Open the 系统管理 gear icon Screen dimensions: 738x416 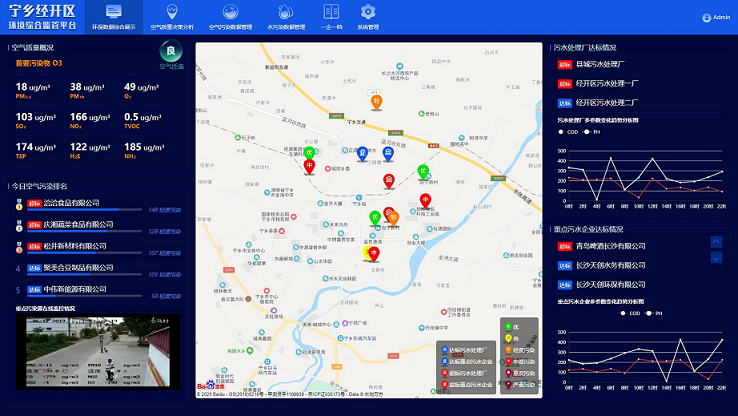point(368,13)
